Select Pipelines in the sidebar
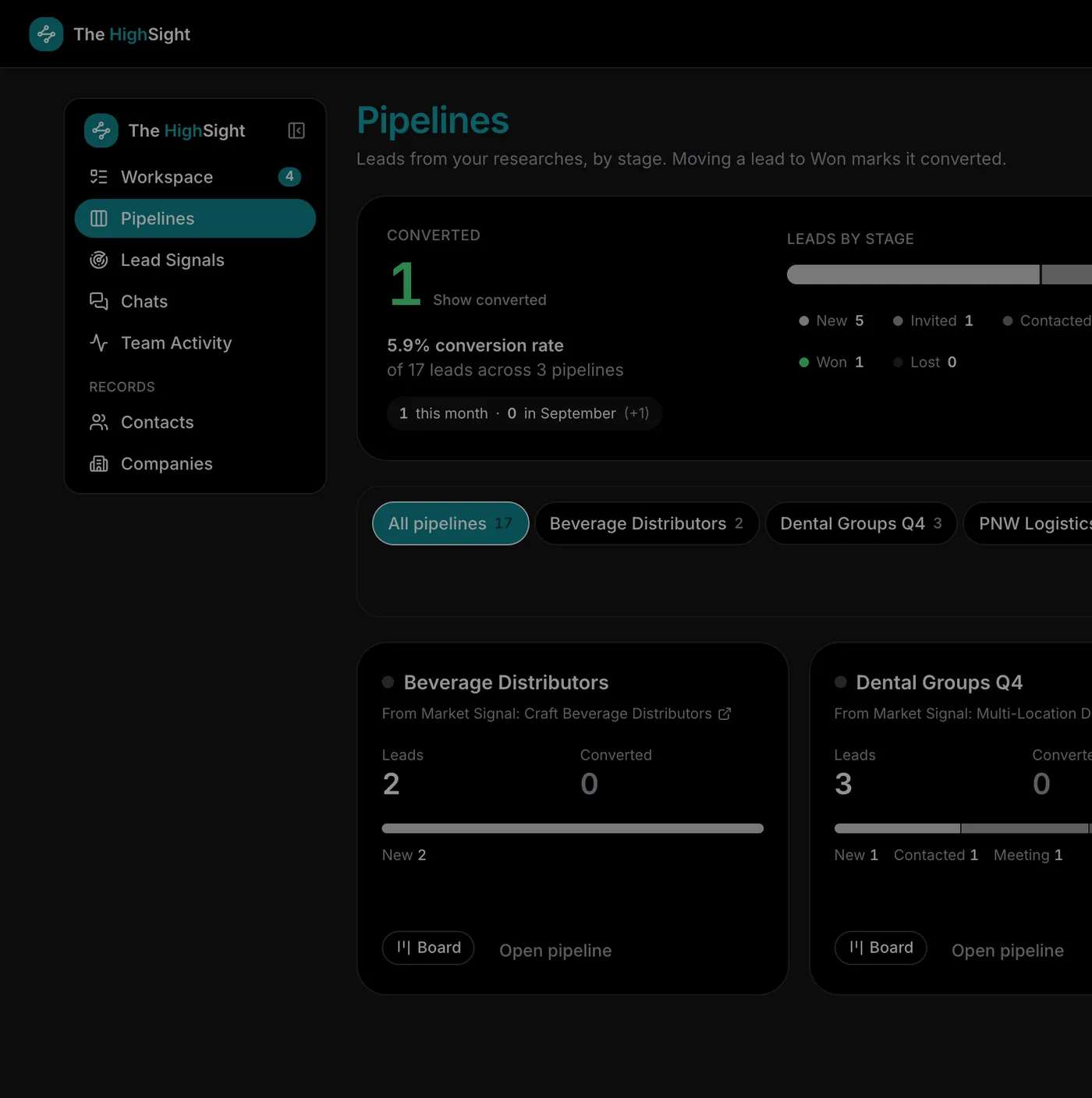Viewport: 1092px width, 1098px height. click(x=195, y=218)
